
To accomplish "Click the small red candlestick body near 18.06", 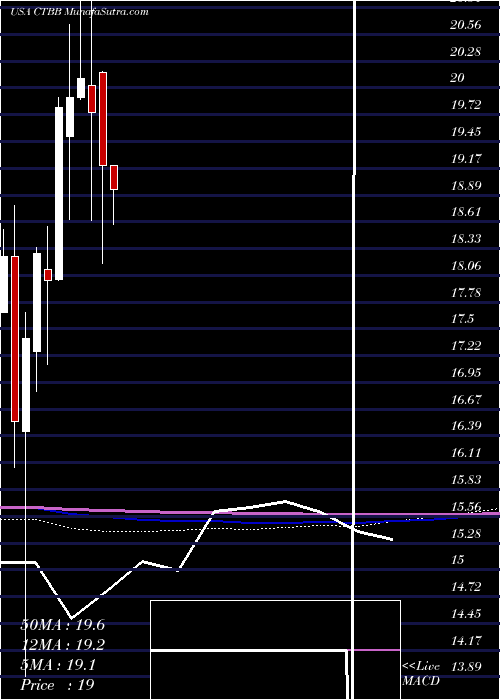I will (48, 275).
